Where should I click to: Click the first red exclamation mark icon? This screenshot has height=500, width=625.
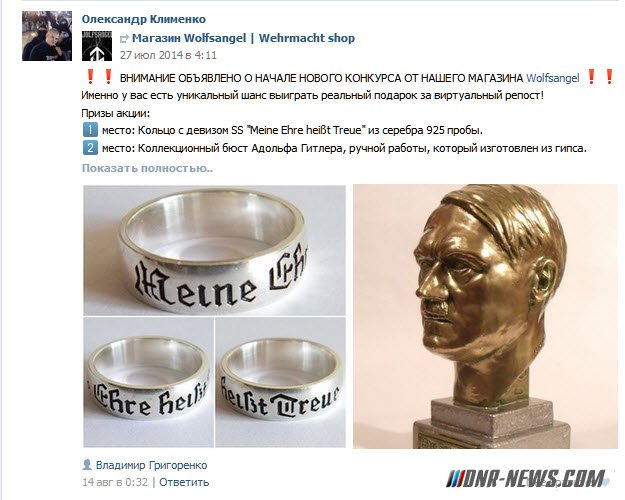[90, 77]
